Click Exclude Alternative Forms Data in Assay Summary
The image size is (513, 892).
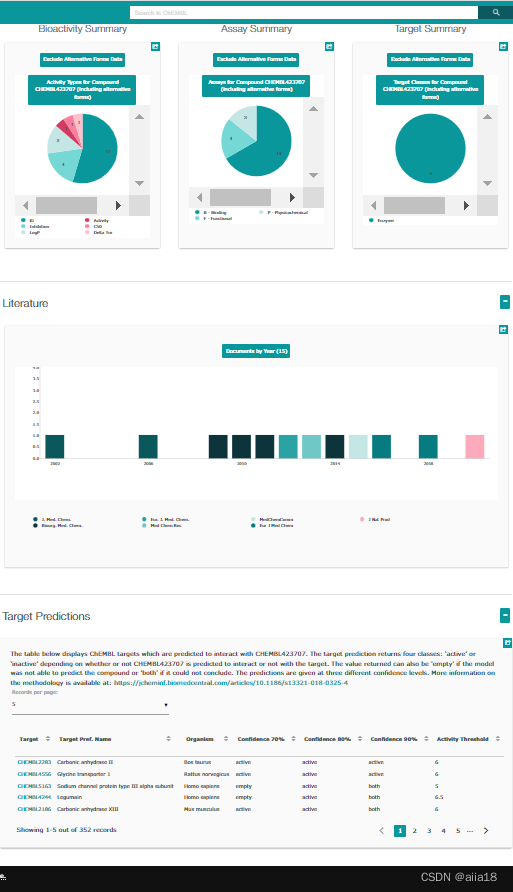point(256,59)
